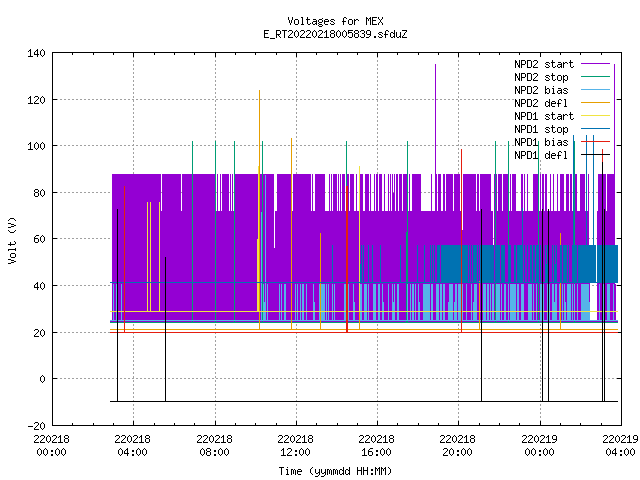Screen dimensions: 640x480
Task: Click the 120 y-axis tick label
Action: (36, 100)
